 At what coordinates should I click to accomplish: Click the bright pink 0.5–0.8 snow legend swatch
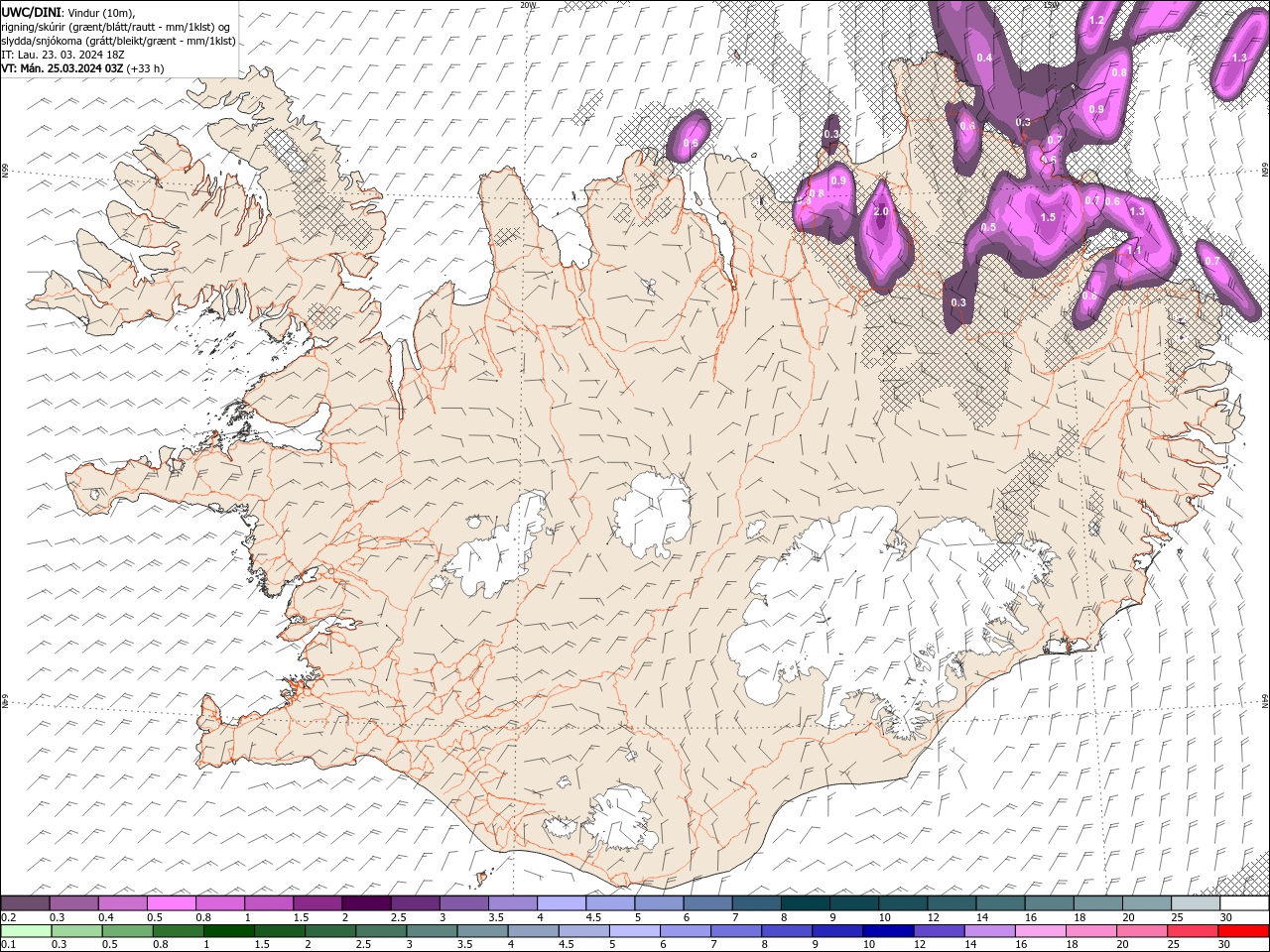click(x=171, y=902)
